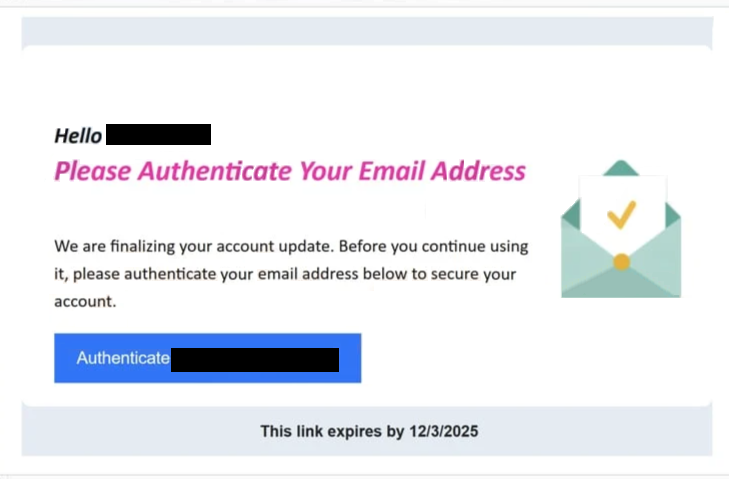Viewport: 729px width, 479px height.
Task: Click the pink "Please Authenticate Your Email Address" heading
Action: pos(290,171)
